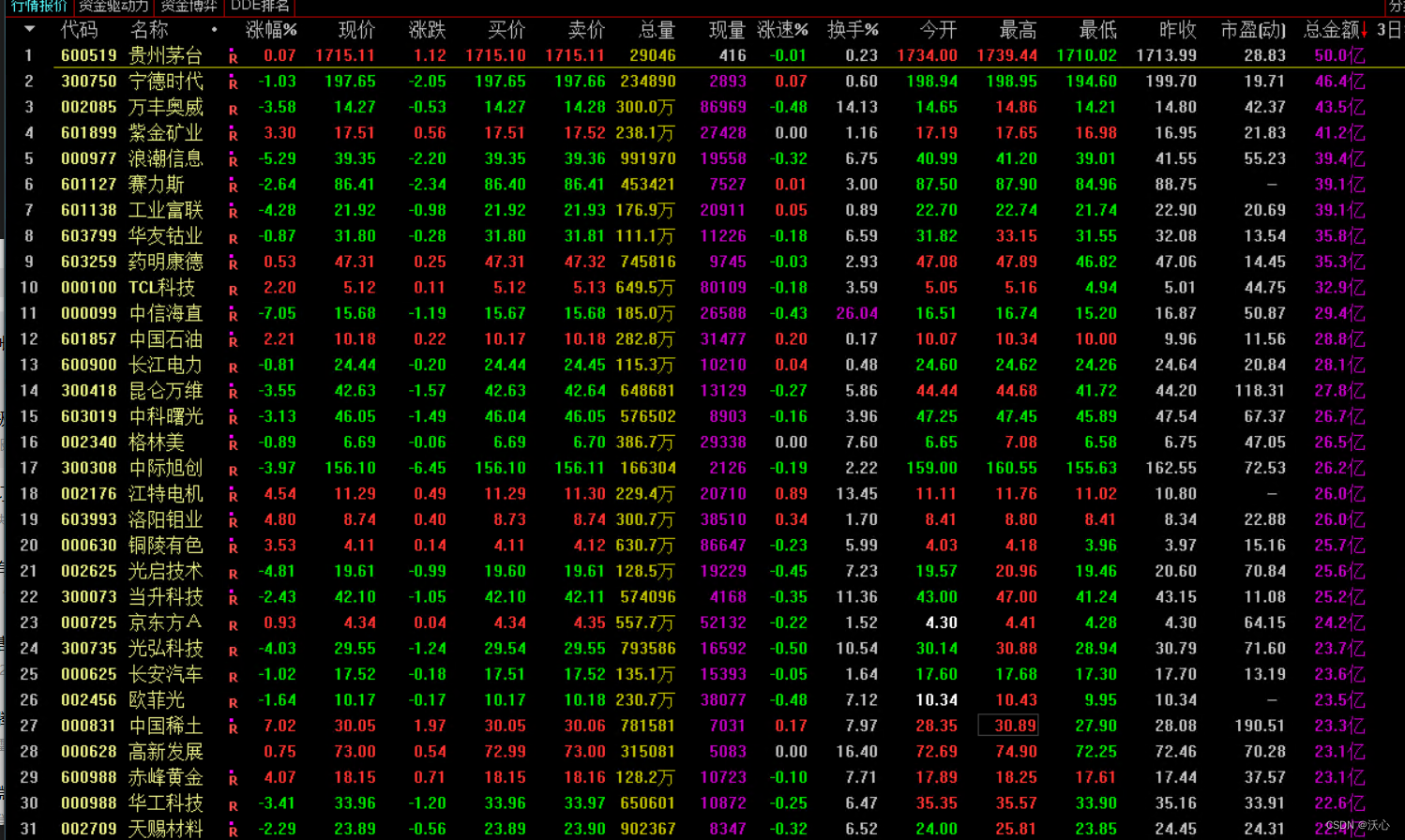The height and width of the screenshot is (840, 1405).
Task: Select stock name 赤峰黄金
Action: pos(166,777)
